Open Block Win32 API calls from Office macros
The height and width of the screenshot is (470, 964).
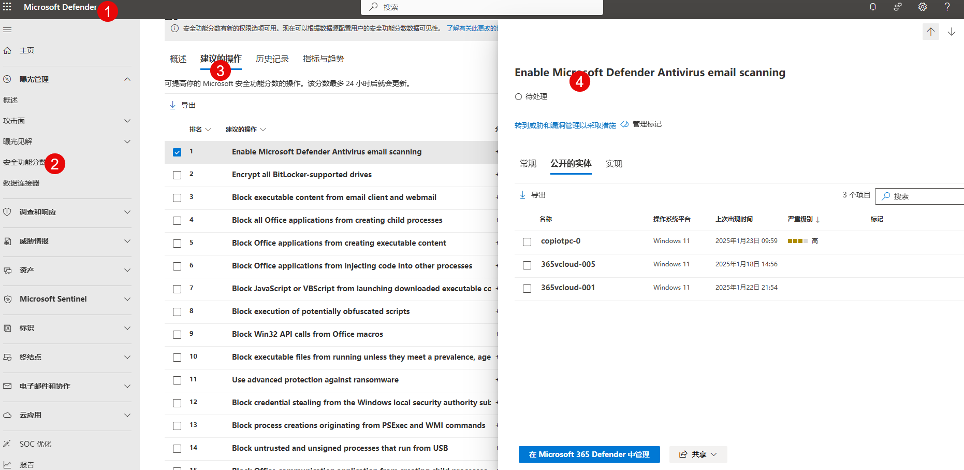(307, 334)
